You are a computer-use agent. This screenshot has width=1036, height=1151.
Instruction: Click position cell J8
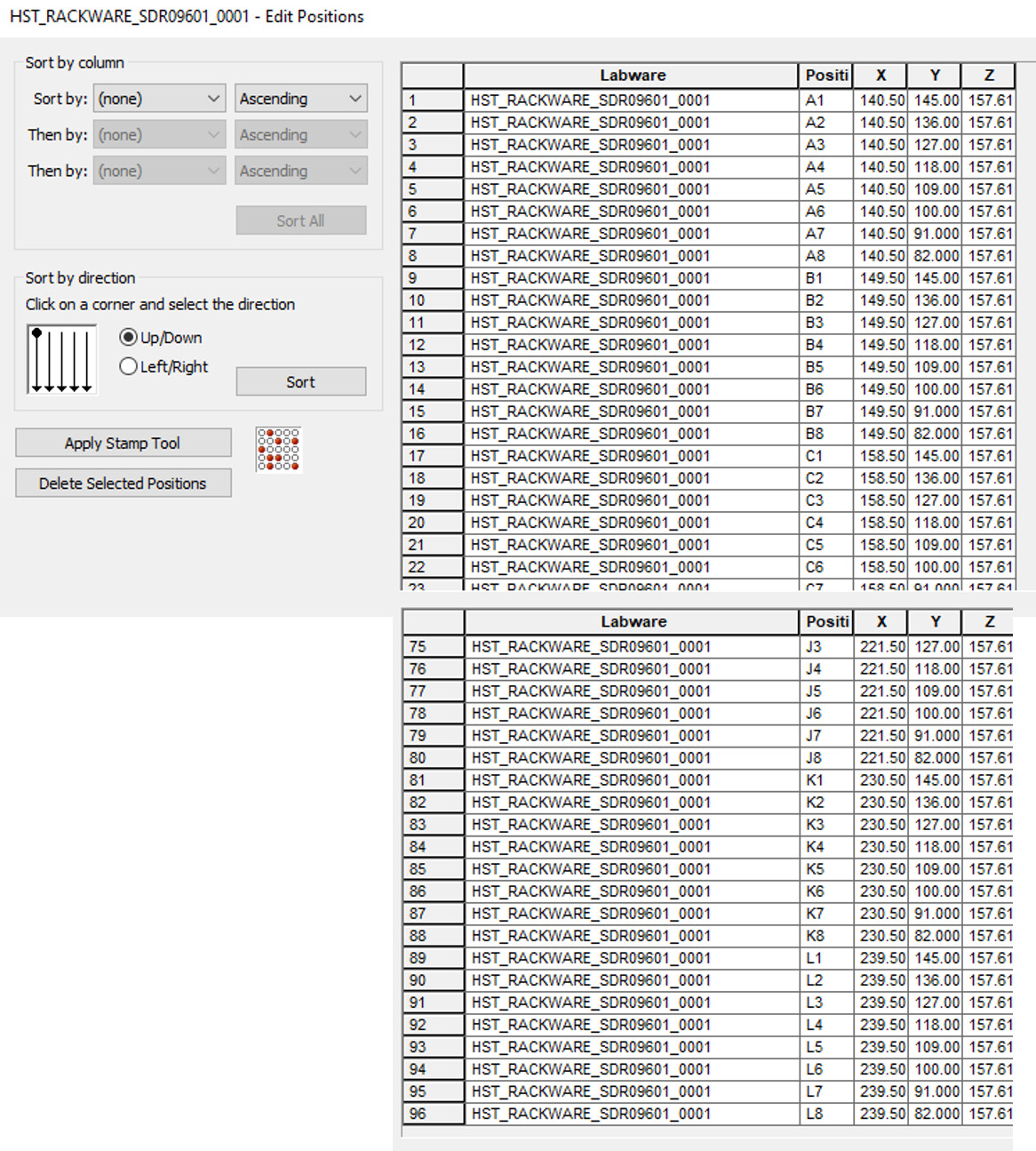pos(827,758)
